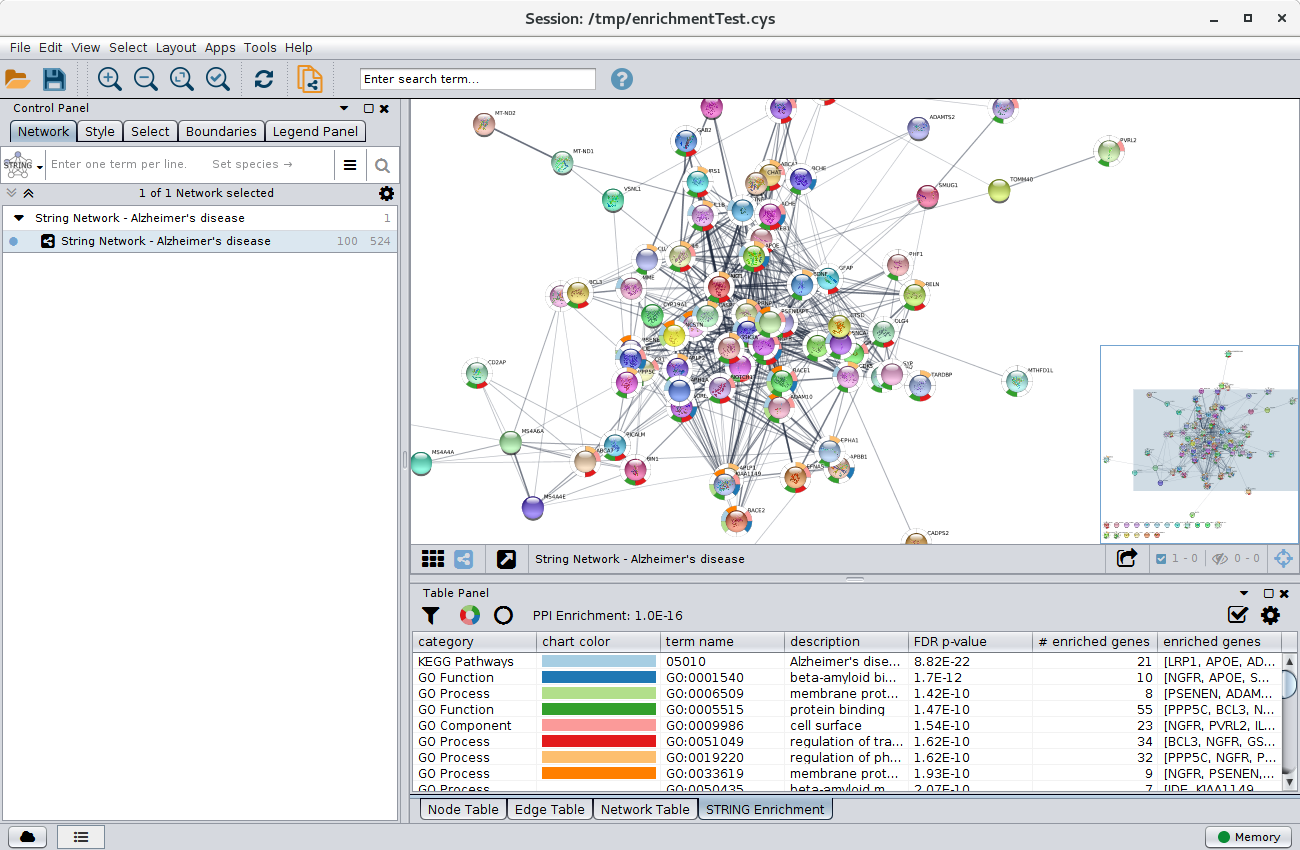Click the Save Session floppy disk icon

(x=54, y=79)
